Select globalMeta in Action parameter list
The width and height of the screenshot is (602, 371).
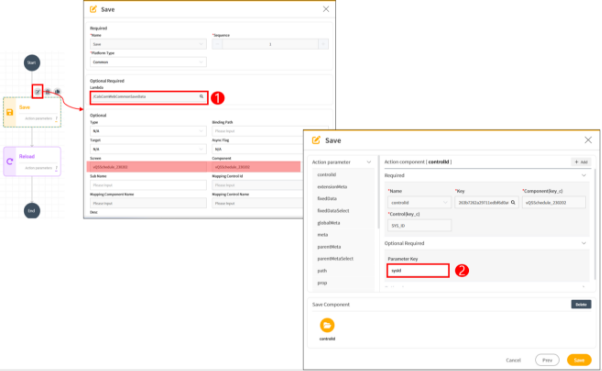point(329,223)
